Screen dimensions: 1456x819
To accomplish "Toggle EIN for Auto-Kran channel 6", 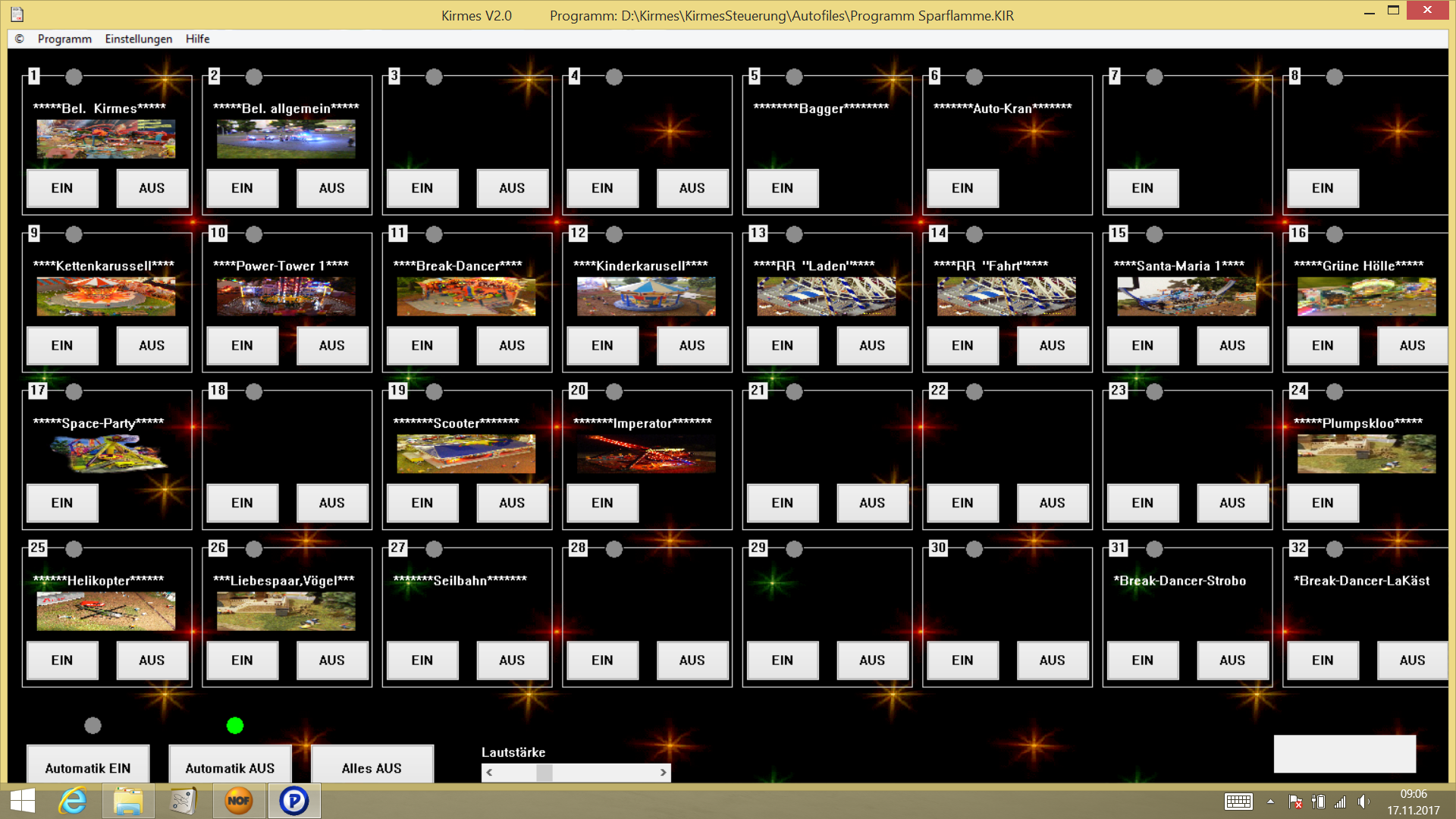I will (963, 188).
